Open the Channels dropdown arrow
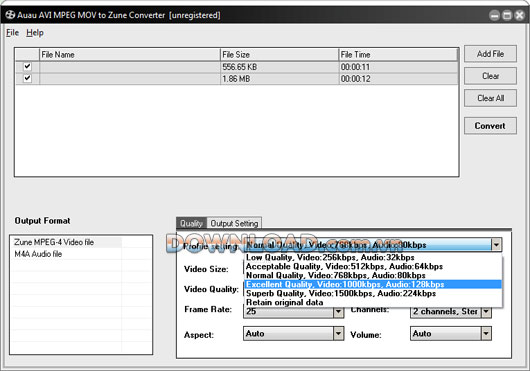The image size is (530, 371). [x=486, y=312]
